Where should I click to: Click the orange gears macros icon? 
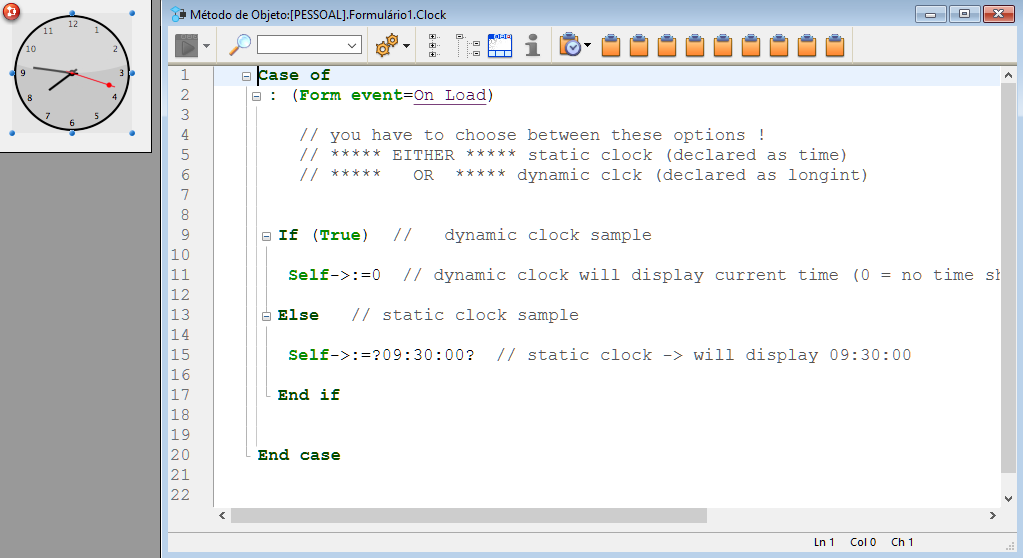pyautogui.click(x=386, y=45)
